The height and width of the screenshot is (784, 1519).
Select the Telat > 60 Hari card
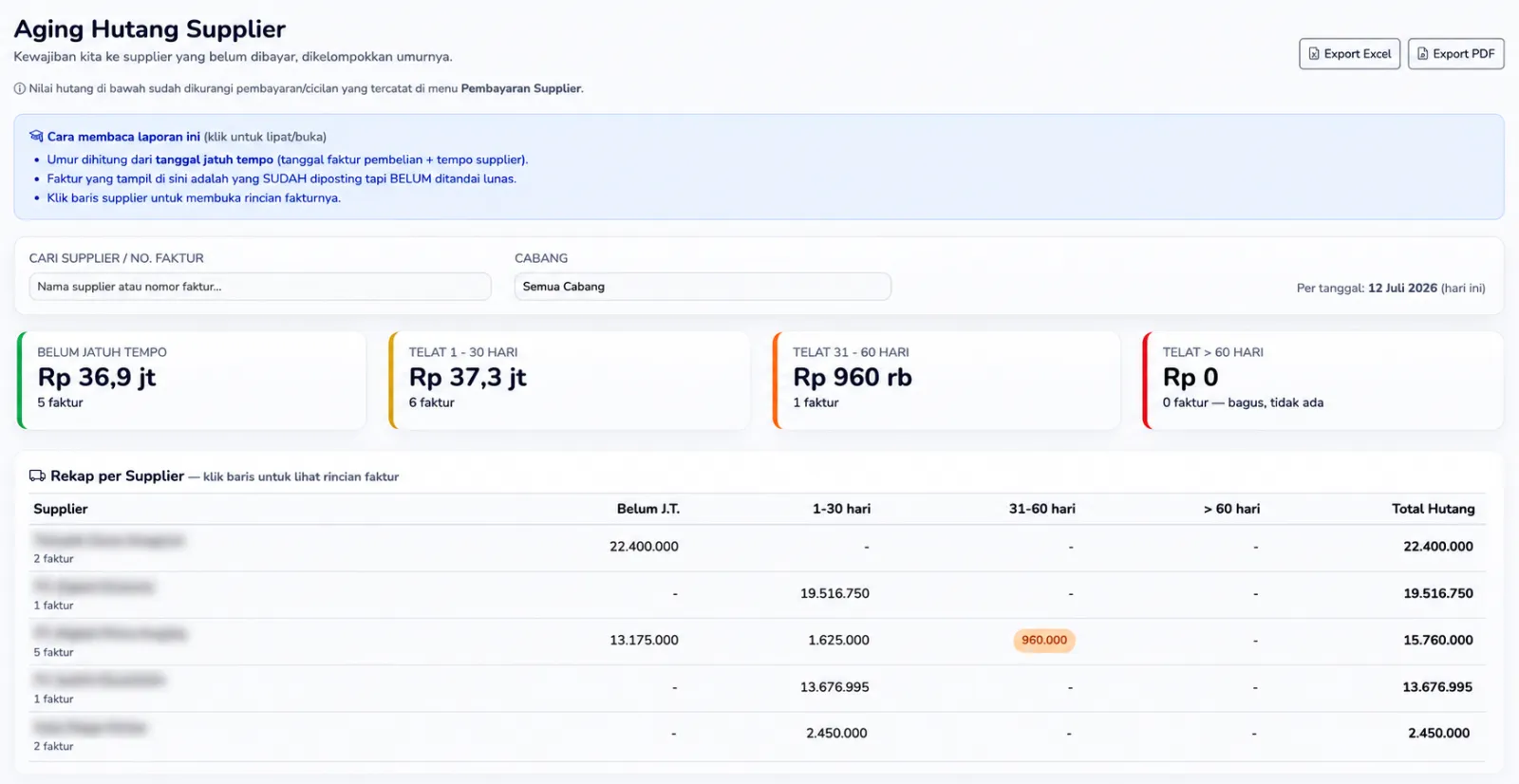1323,381
